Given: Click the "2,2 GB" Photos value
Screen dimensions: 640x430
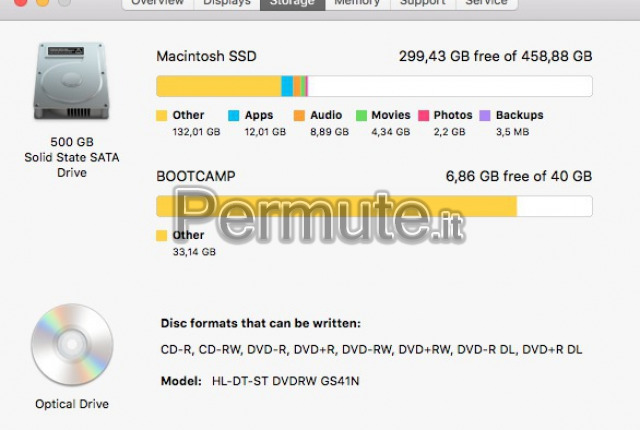Looking at the screenshot, I should [449, 132].
